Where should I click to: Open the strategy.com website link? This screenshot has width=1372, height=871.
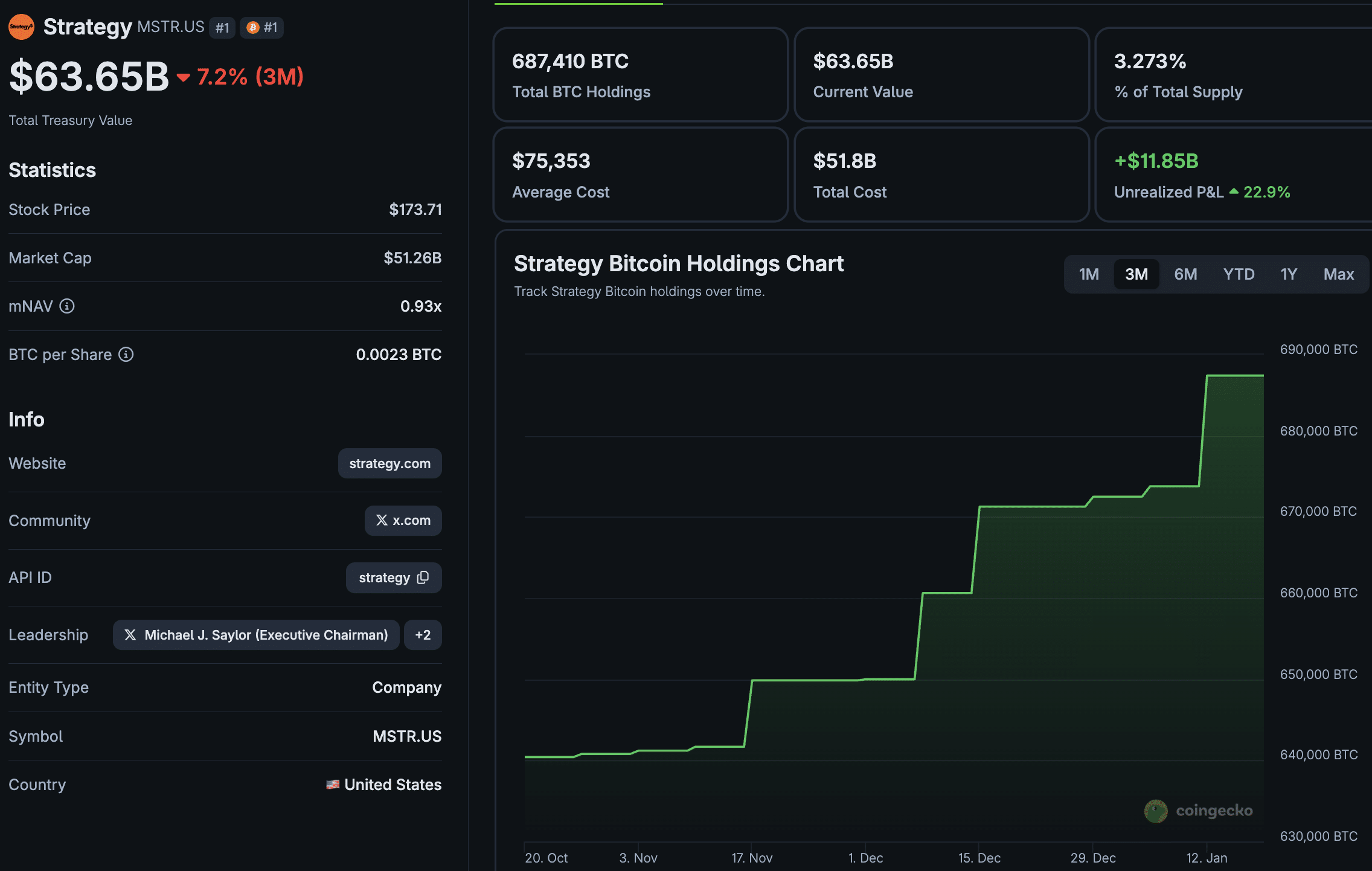pyautogui.click(x=389, y=463)
